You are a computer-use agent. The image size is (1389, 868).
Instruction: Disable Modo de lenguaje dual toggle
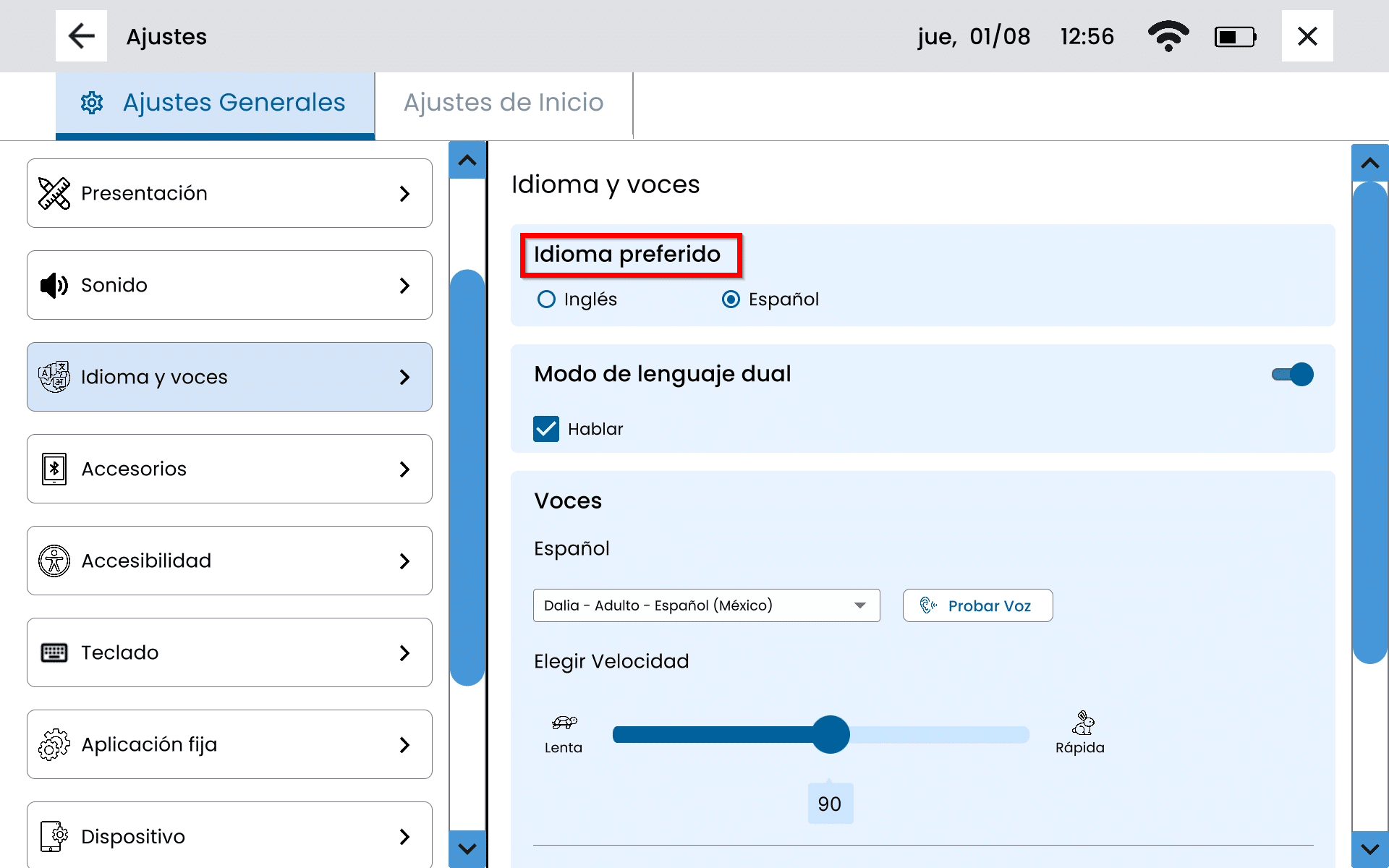tap(1293, 375)
